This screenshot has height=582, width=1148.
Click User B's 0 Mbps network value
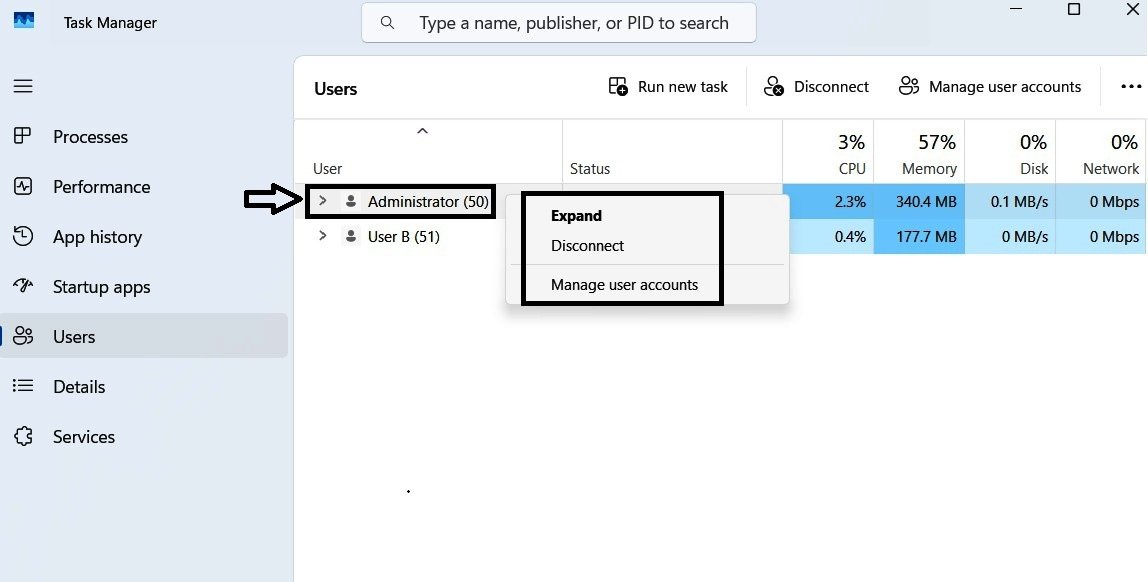point(1114,237)
